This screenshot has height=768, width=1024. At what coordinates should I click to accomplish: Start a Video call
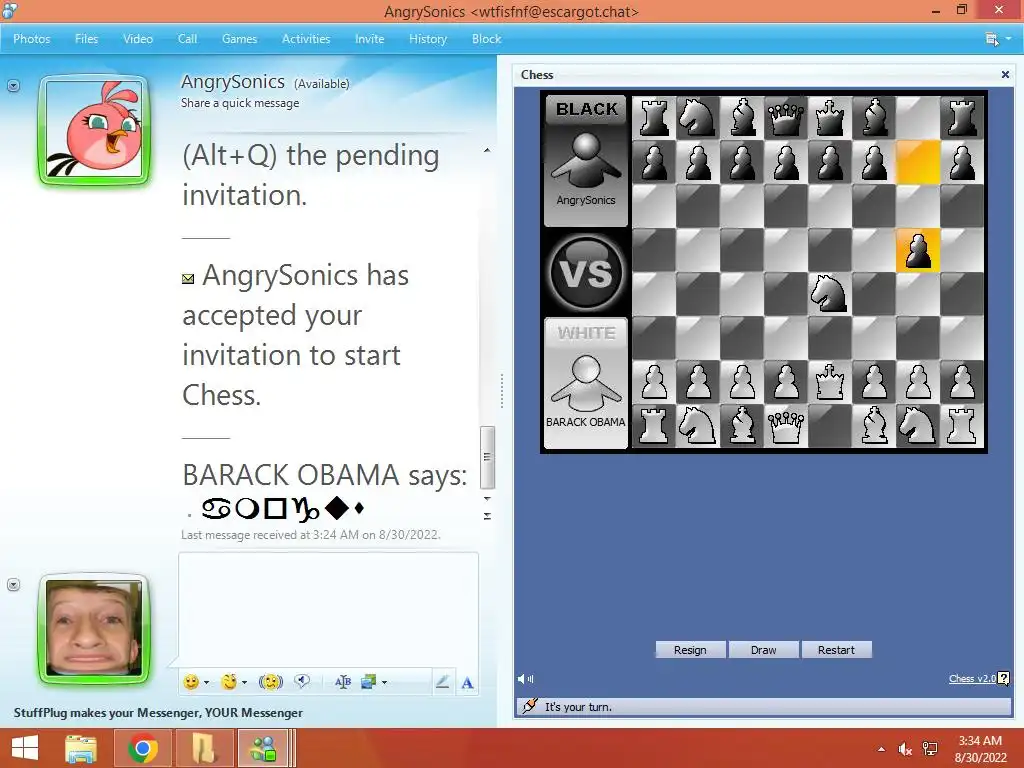[x=138, y=39]
